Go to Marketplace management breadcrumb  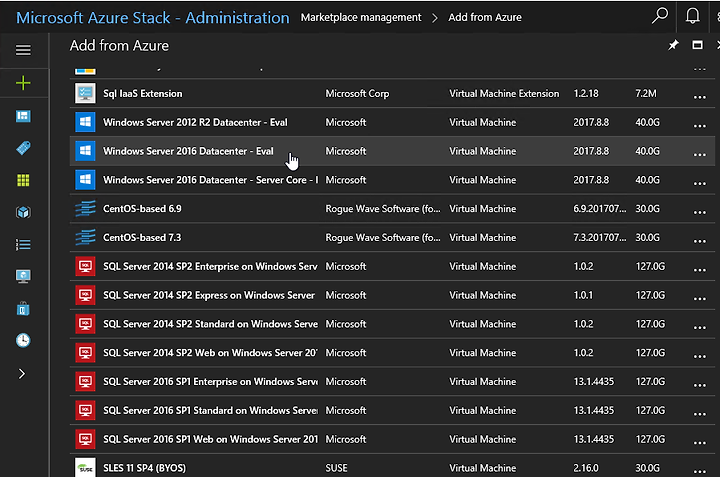361,17
